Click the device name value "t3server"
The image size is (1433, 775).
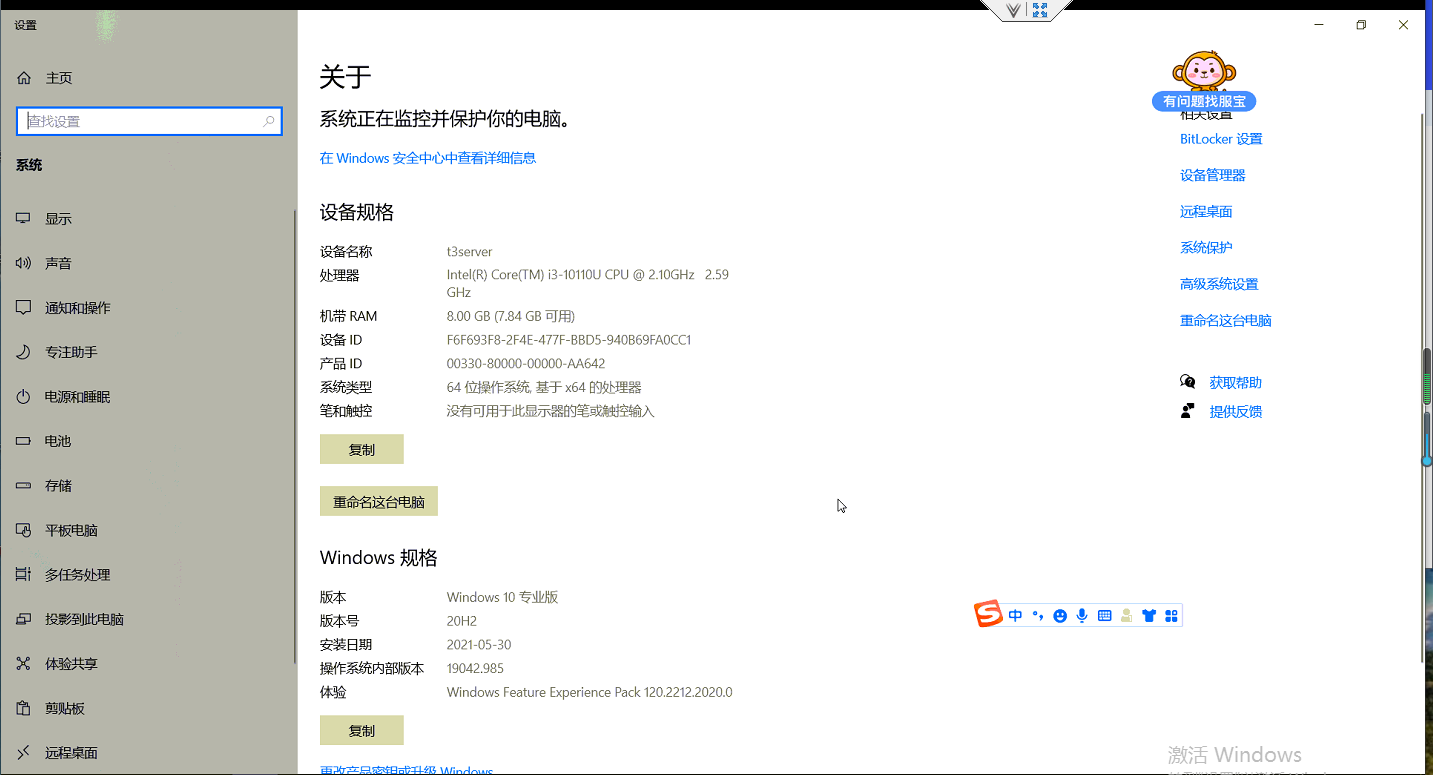click(470, 252)
